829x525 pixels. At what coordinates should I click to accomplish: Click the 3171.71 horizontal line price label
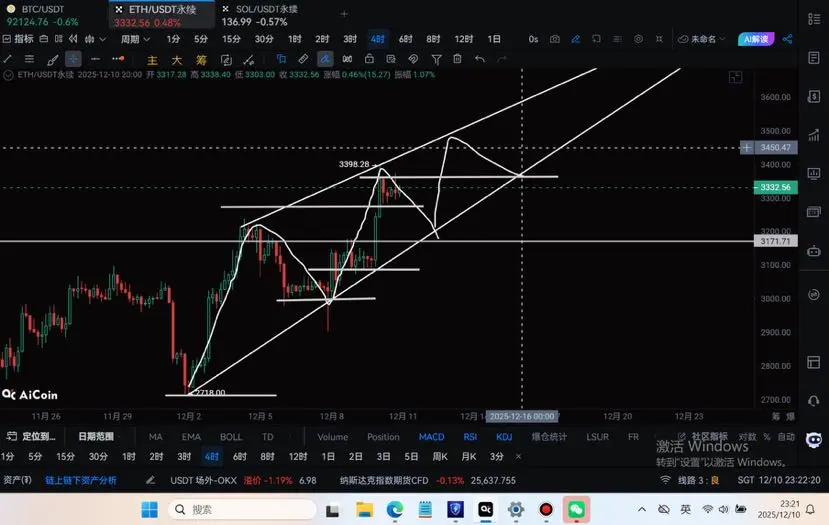[776, 241]
